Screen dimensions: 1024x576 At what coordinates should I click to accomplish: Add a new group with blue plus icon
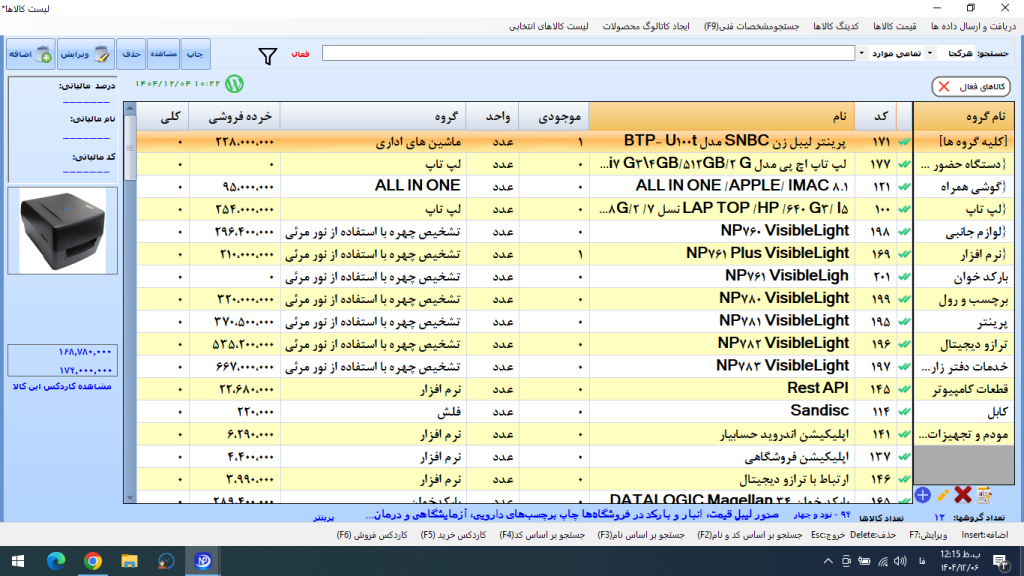point(922,494)
